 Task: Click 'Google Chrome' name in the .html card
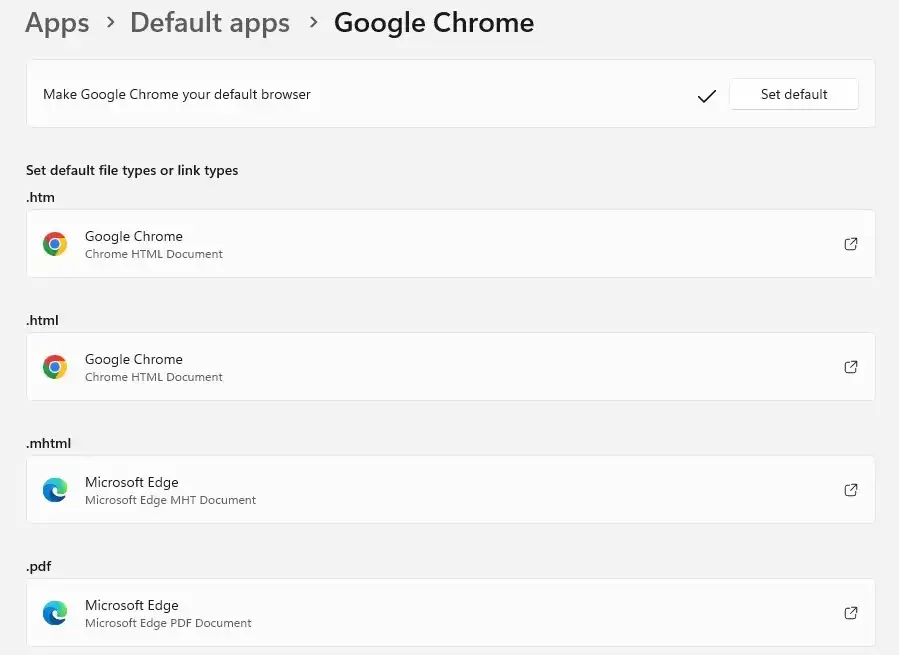click(x=134, y=359)
